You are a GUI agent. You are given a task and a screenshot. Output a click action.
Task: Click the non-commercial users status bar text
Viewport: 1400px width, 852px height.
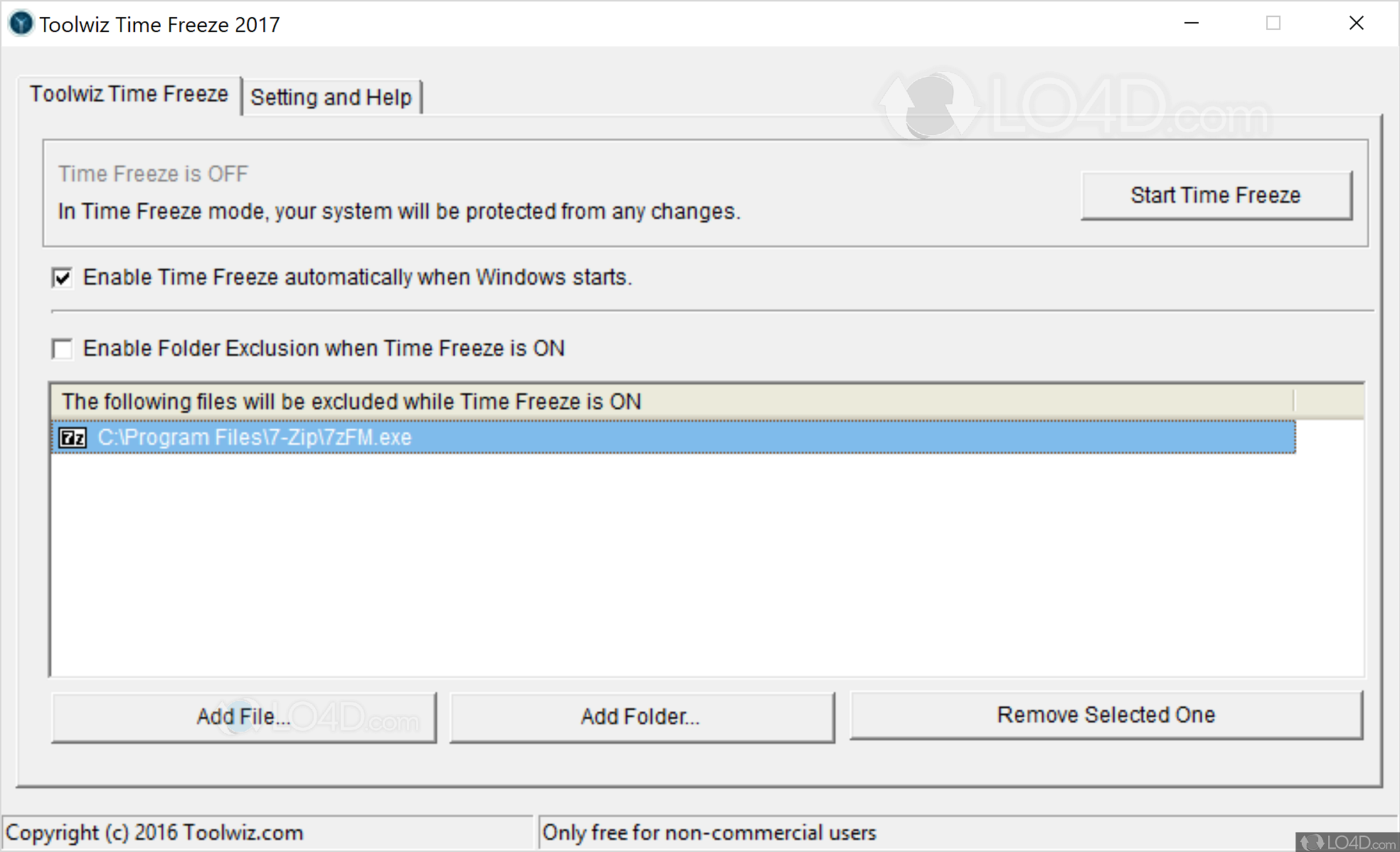709,833
